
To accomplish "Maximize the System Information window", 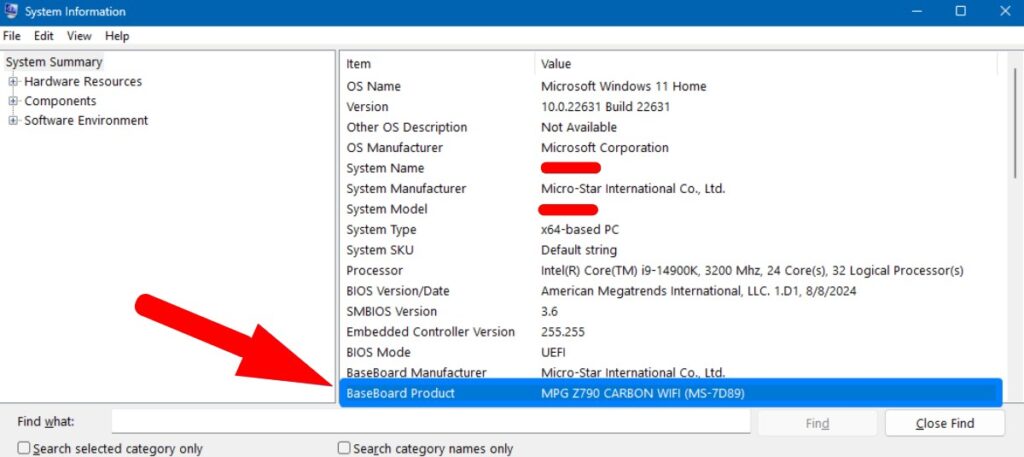I will 961,11.
